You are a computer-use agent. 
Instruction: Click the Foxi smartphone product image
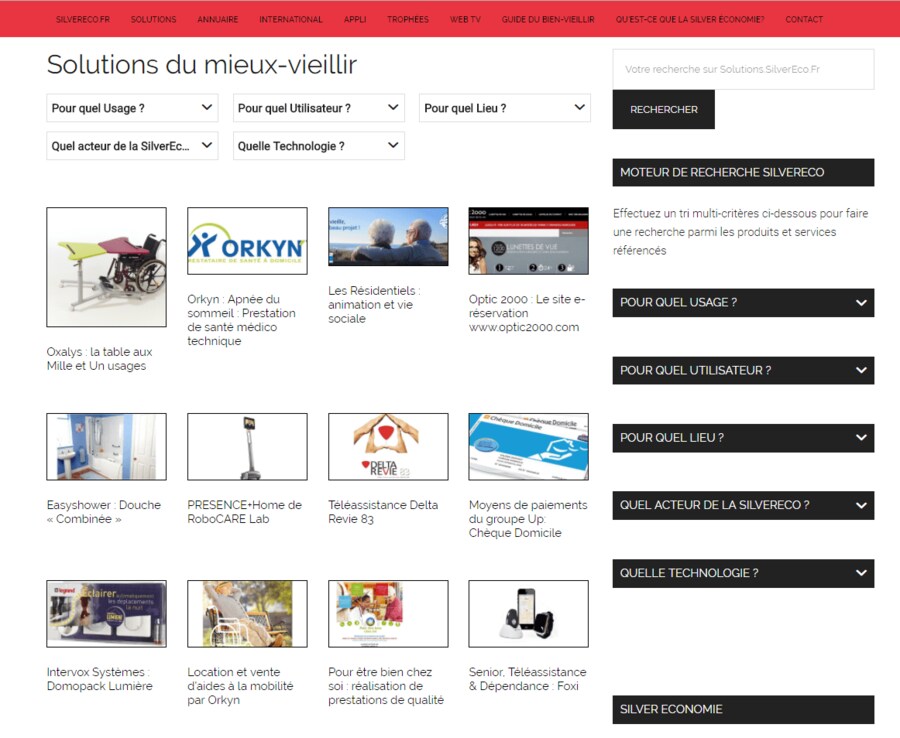[x=528, y=614]
